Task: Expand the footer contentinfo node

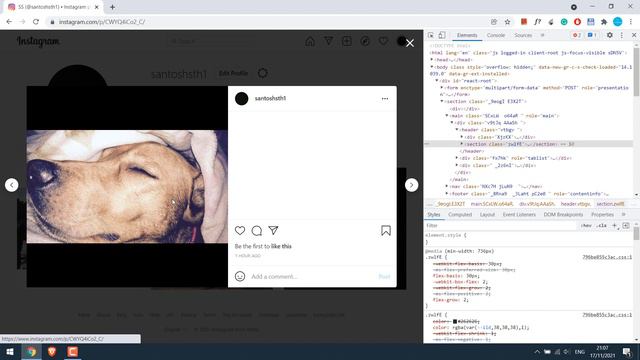Action: 447,194
